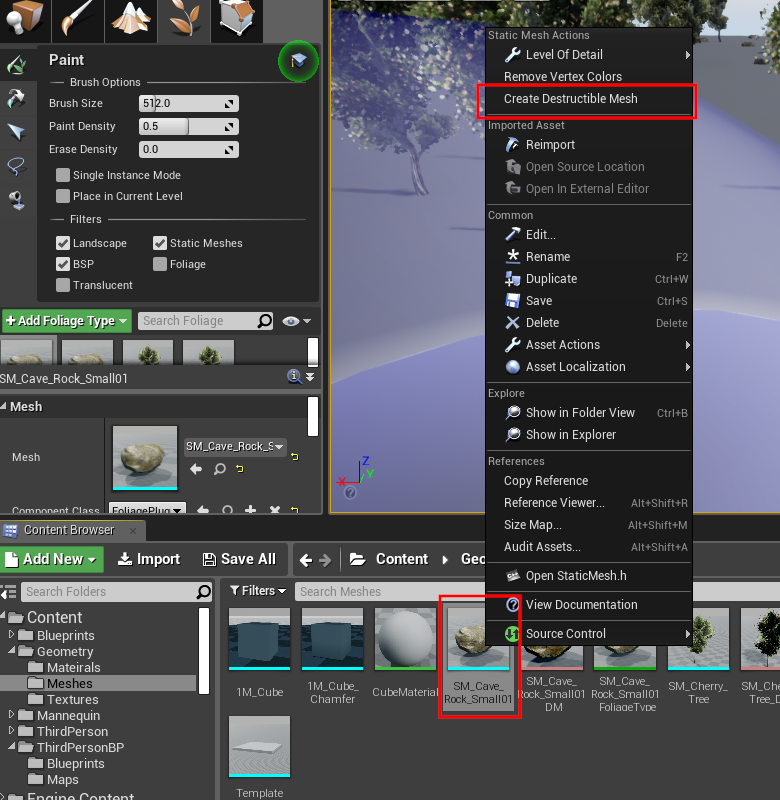This screenshot has height=800, width=780.
Task: Toggle the sources panel icon
Action: tap(9, 592)
